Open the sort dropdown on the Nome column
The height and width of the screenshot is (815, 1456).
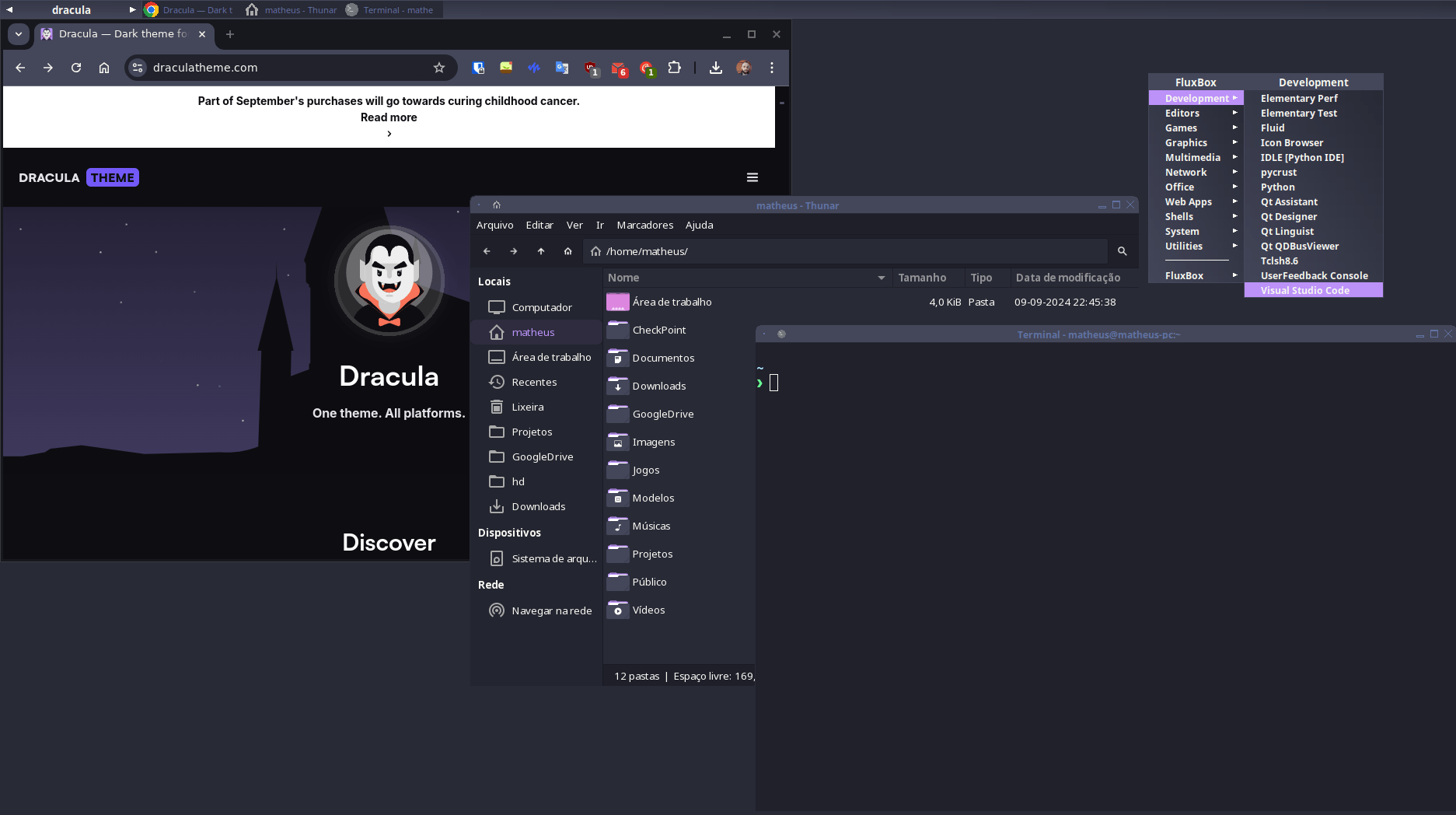[881, 278]
